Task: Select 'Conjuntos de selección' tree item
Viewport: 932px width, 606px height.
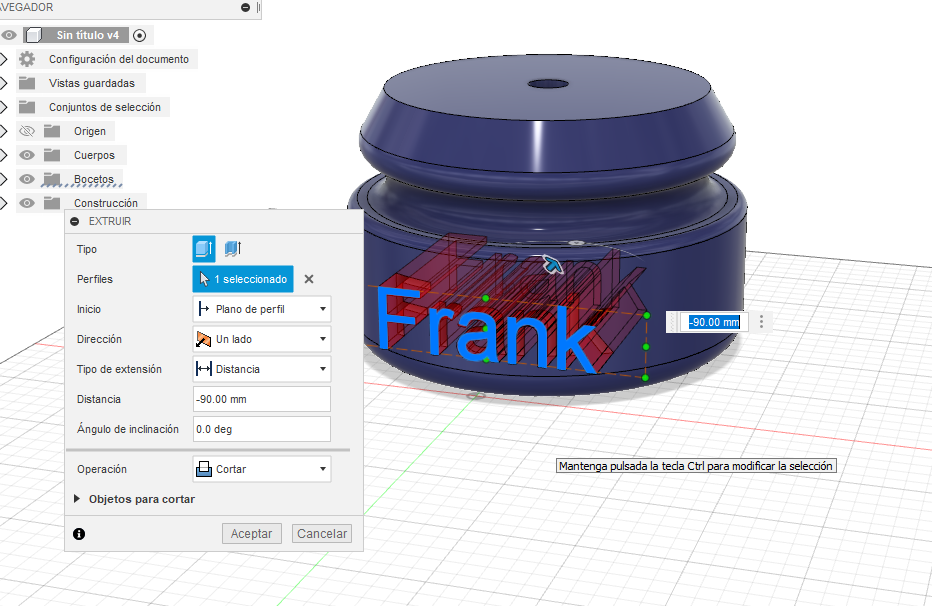Action: (105, 107)
